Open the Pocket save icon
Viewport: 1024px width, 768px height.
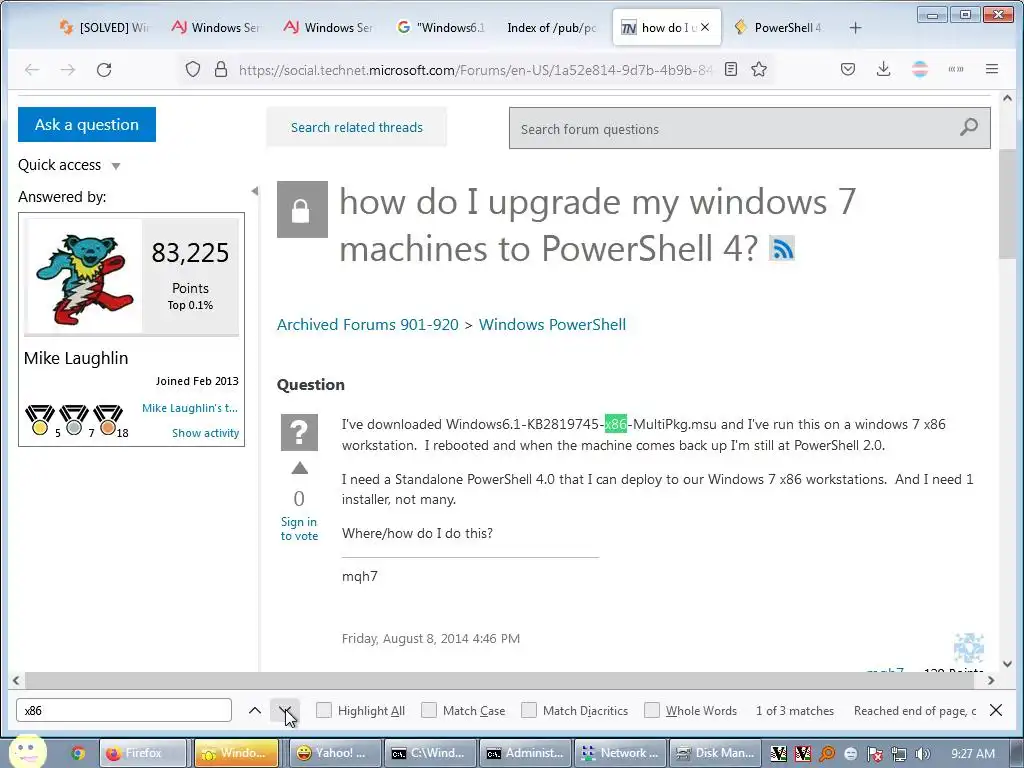click(x=848, y=69)
